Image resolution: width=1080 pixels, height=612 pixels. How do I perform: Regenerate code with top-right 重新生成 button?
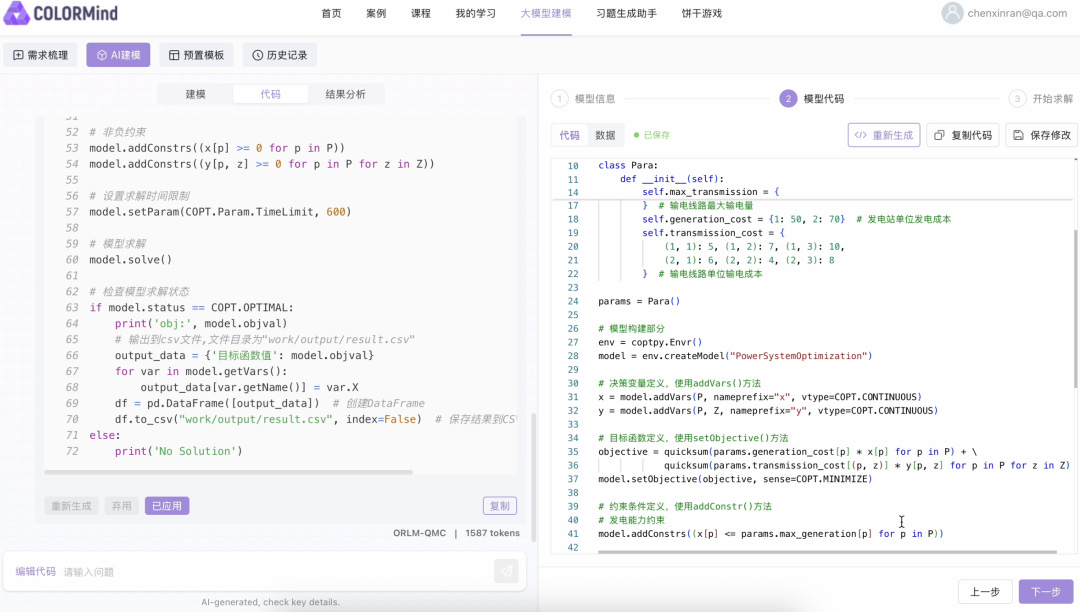coord(884,135)
